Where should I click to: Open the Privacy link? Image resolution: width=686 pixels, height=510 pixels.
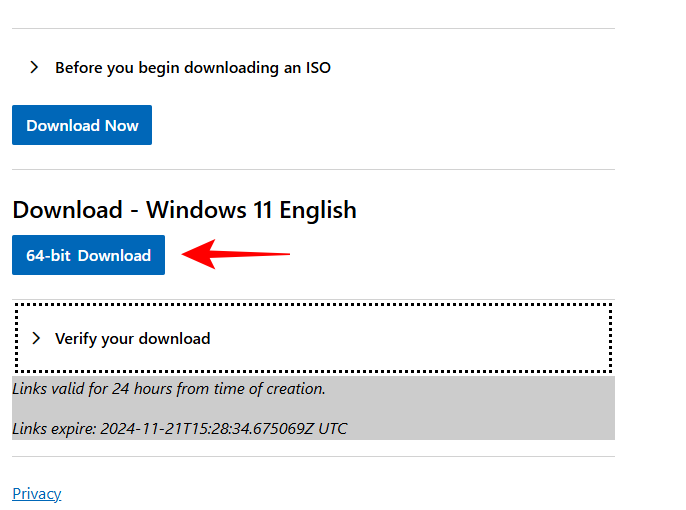pyautogui.click(x=36, y=494)
